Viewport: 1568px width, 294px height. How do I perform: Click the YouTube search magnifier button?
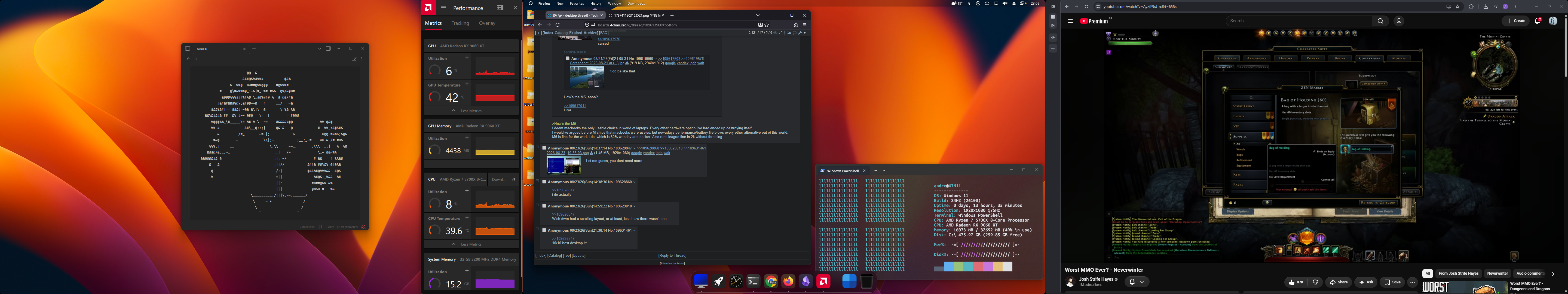pyautogui.click(x=1380, y=21)
